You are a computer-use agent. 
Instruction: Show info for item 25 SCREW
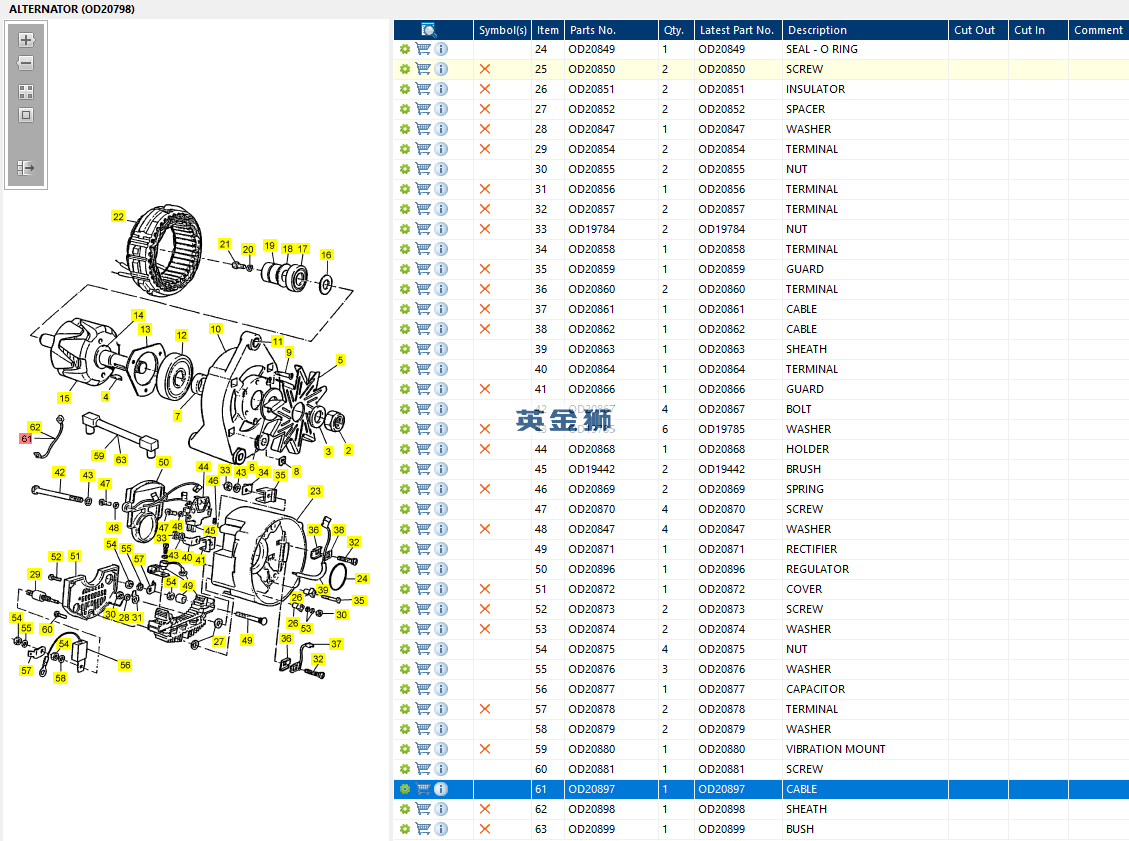coord(441,69)
